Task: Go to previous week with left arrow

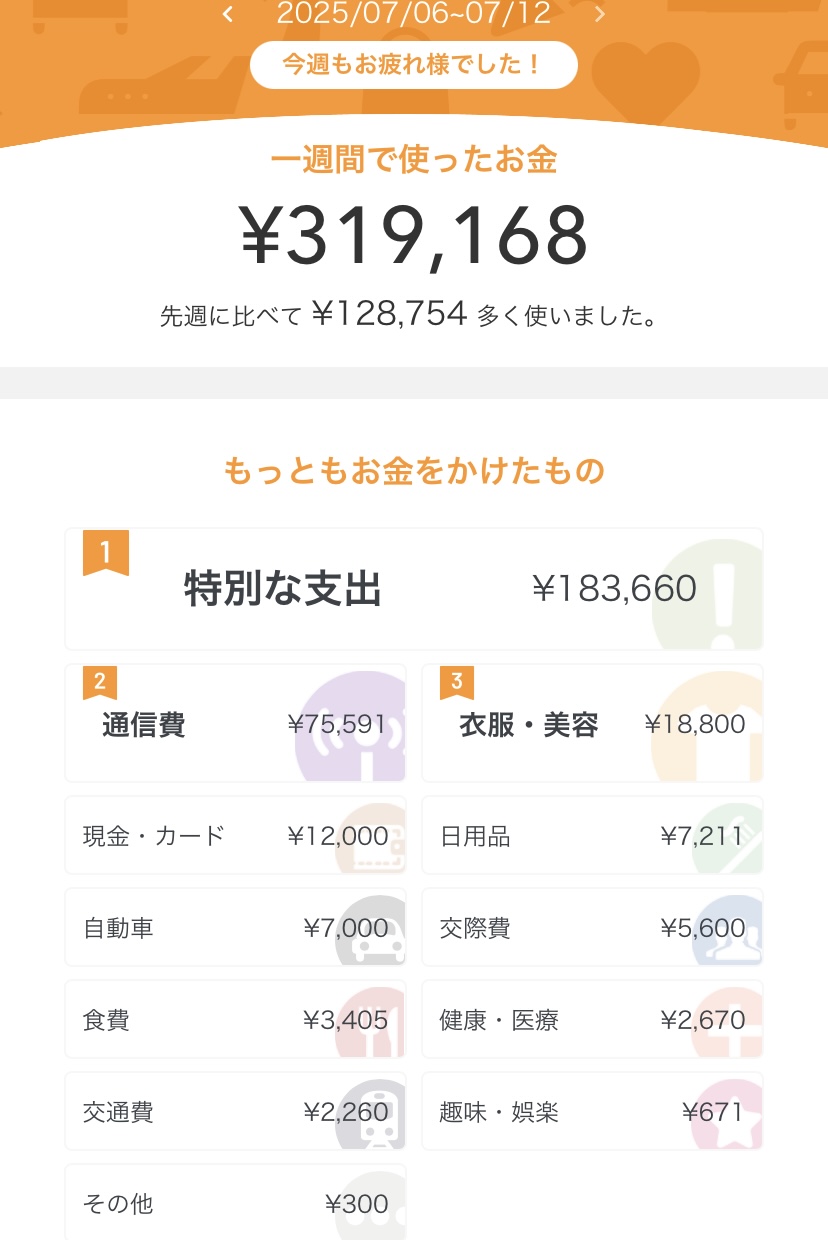Action: tap(228, 14)
